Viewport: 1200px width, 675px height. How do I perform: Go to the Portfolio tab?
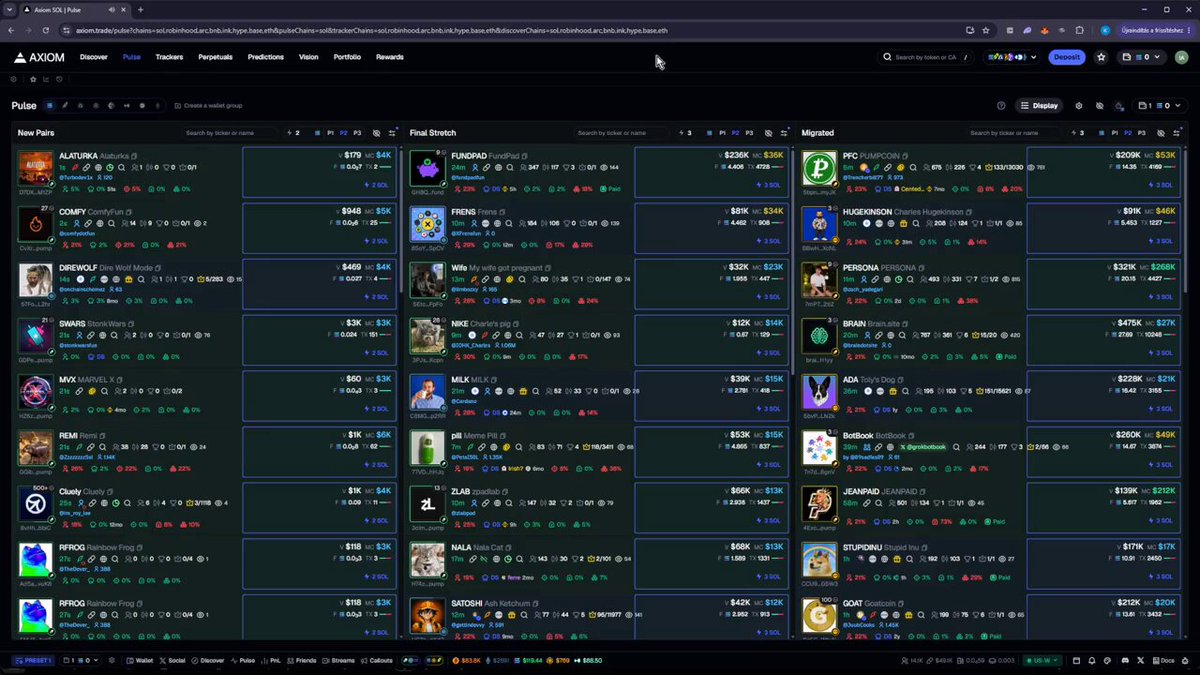pyautogui.click(x=347, y=57)
